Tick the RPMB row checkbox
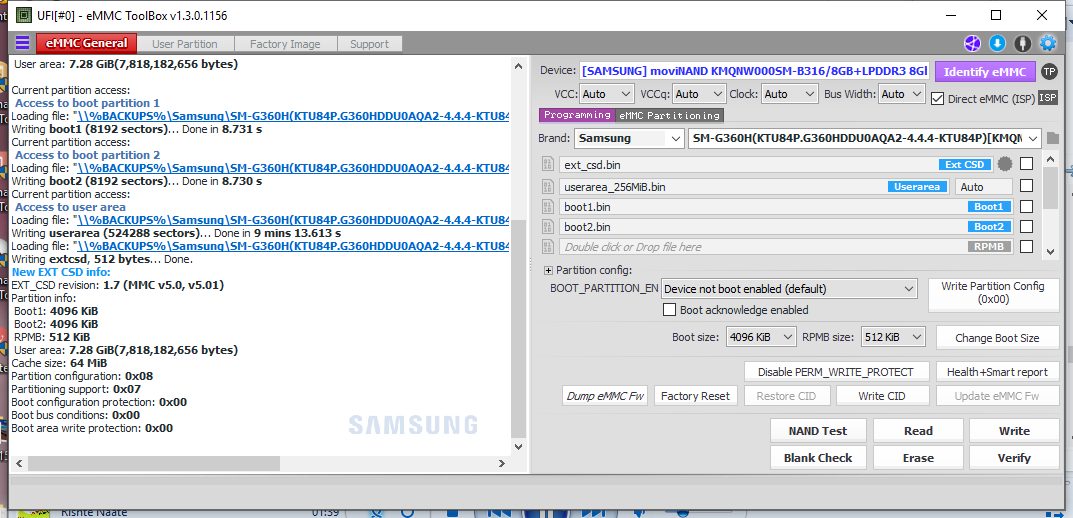This screenshot has height=518, width=1073. tap(1026, 246)
